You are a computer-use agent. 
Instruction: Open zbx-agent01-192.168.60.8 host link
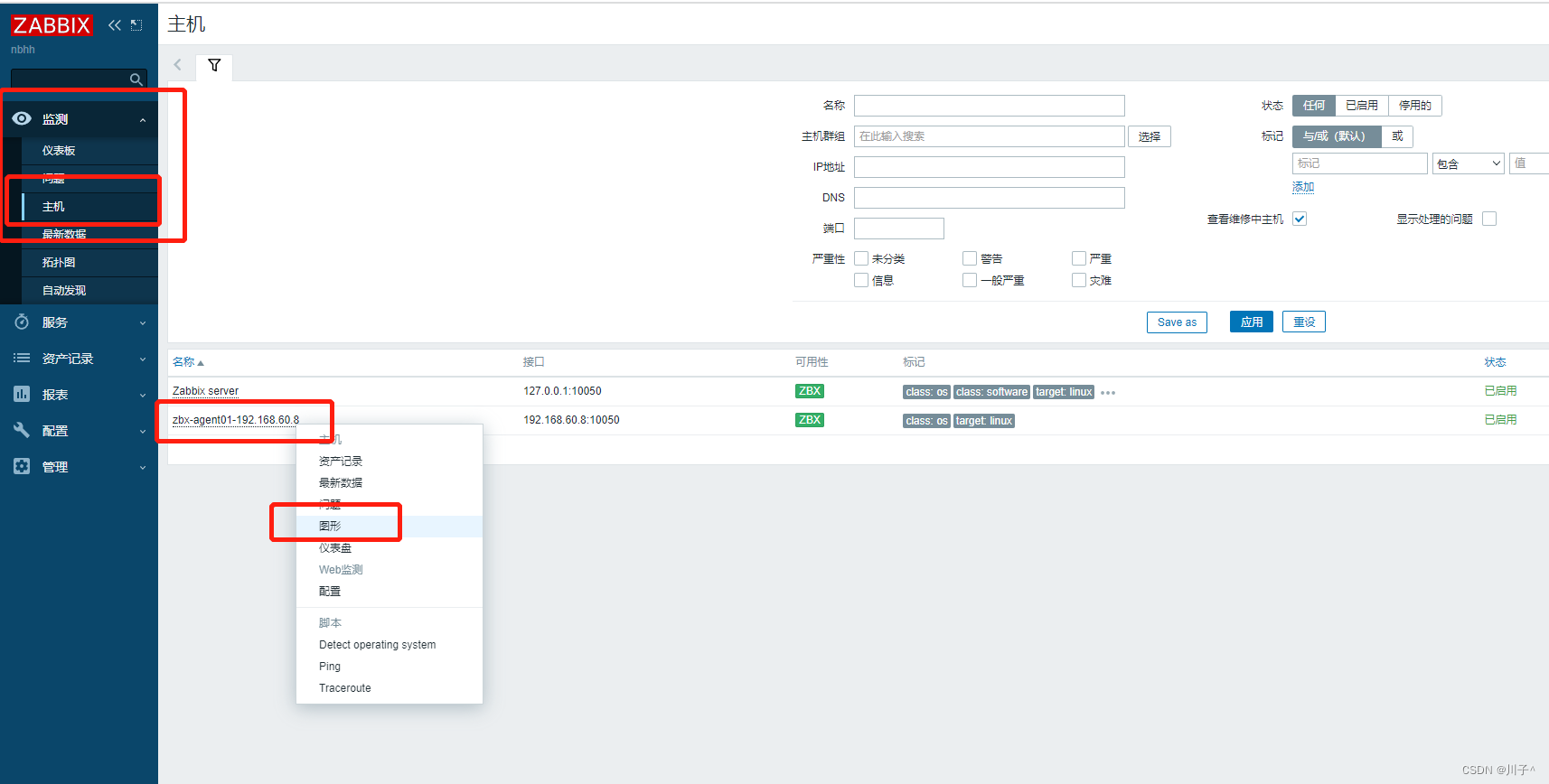[236, 420]
